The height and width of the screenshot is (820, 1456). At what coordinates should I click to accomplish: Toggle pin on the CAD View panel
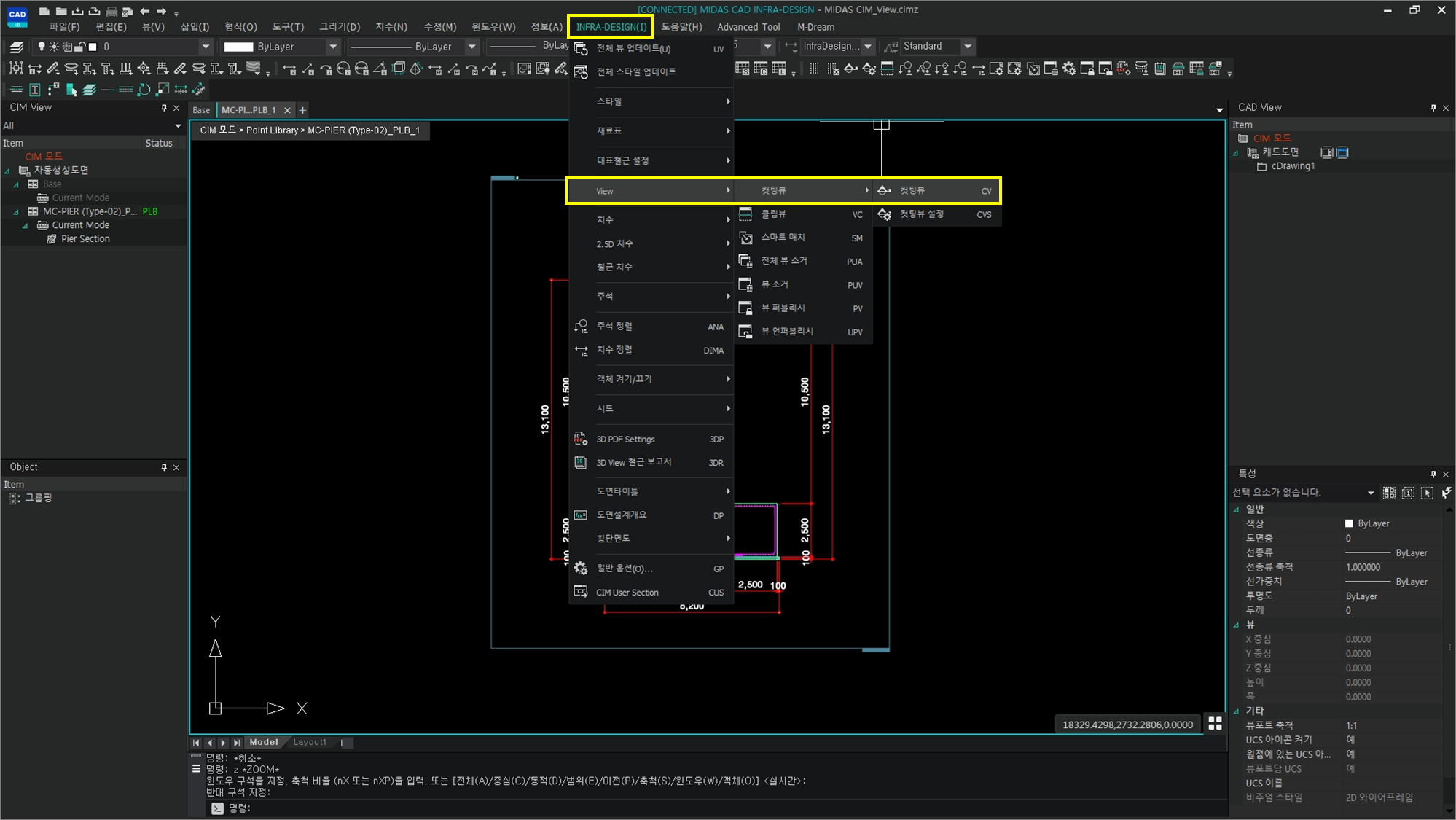tap(1433, 108)
